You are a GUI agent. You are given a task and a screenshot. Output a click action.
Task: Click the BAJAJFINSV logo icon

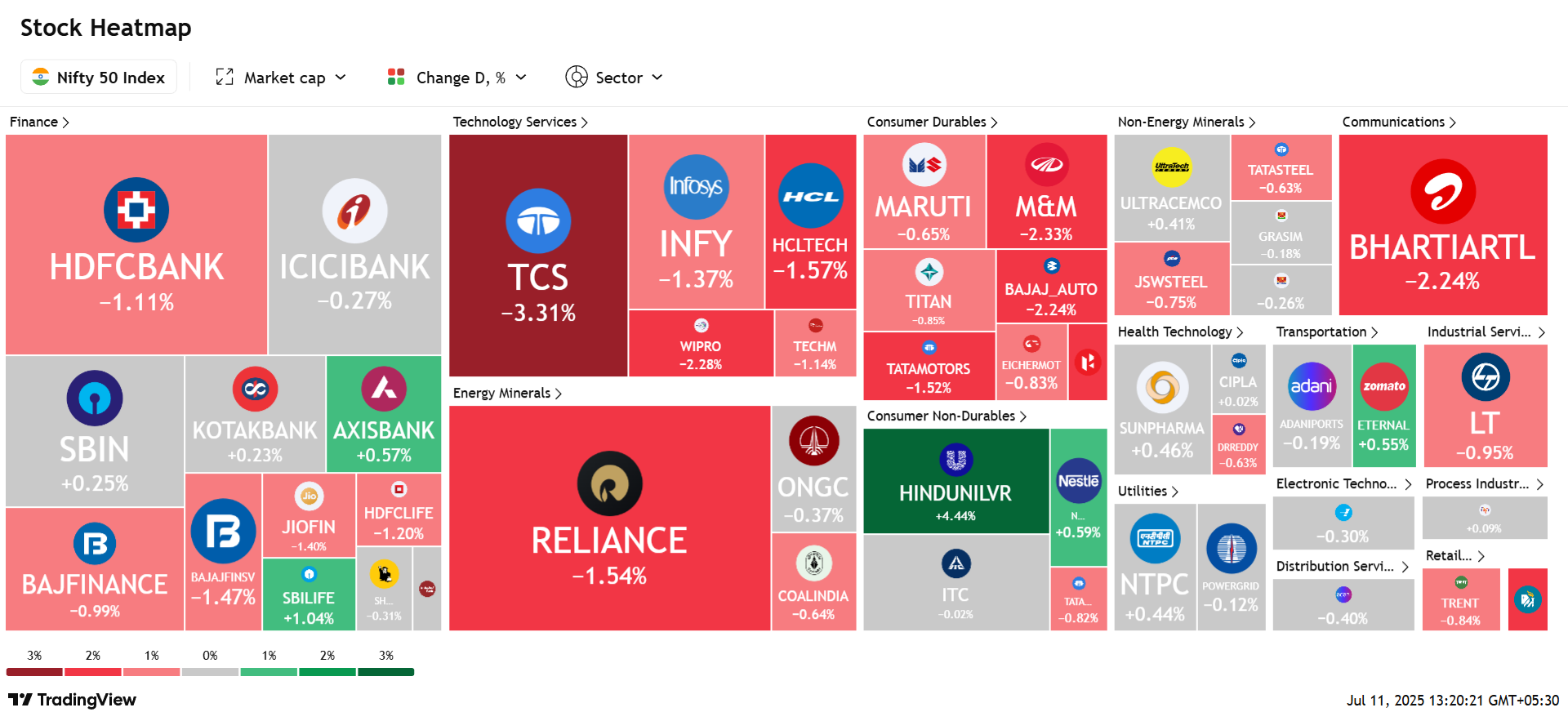click(x=223, y=532)
